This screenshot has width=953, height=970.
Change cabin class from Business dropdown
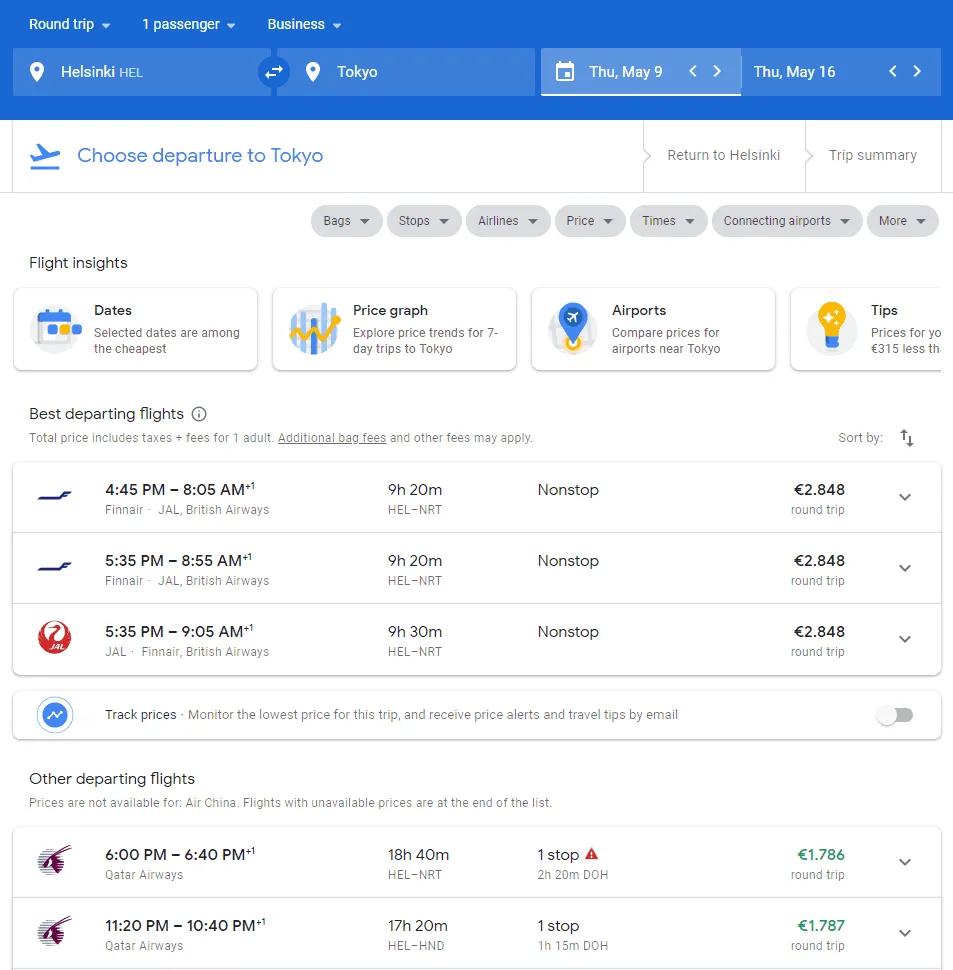[x=304, y=24]
